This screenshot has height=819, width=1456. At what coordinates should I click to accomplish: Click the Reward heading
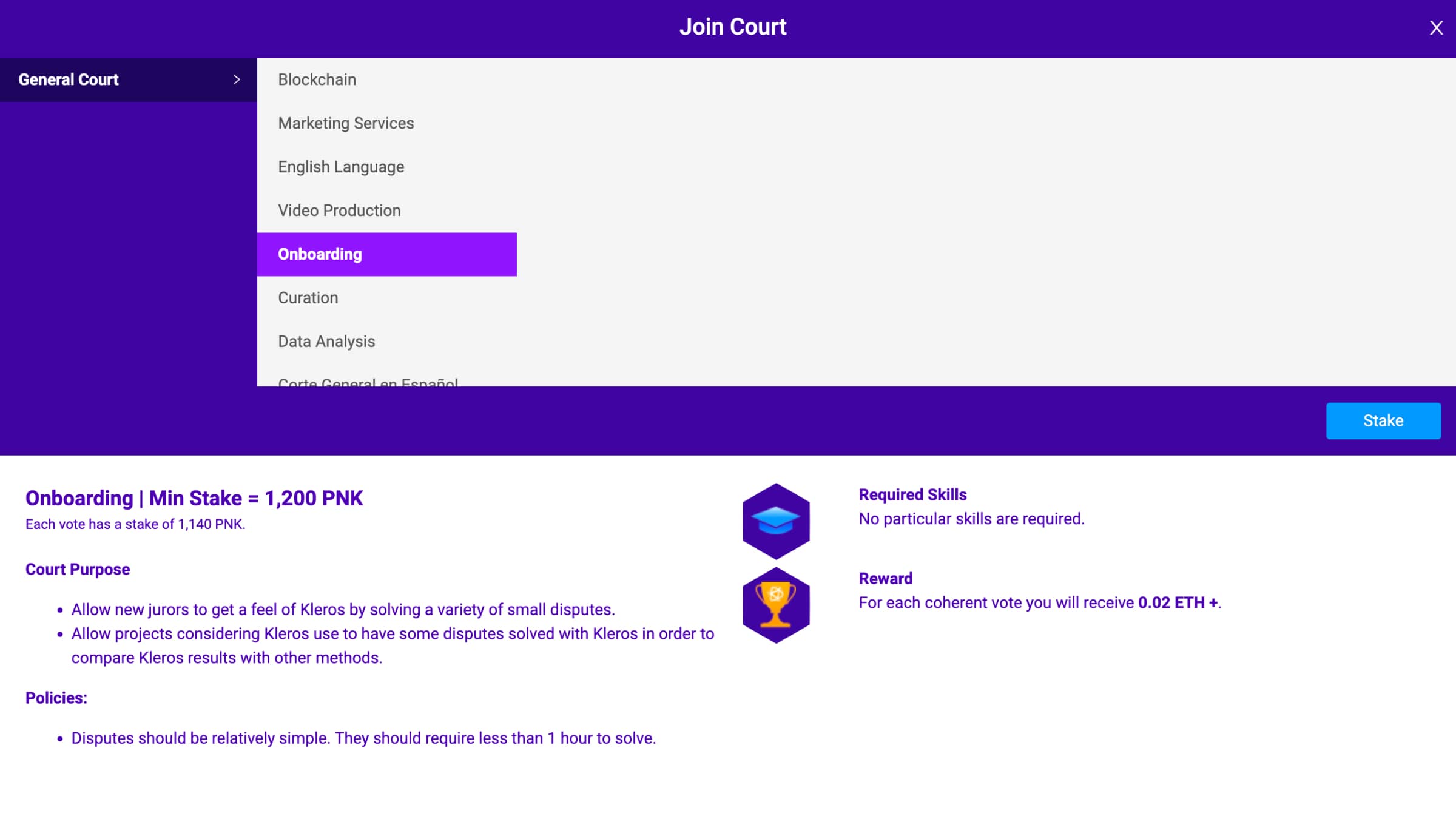pyautogui.click(x=885, y=578)
